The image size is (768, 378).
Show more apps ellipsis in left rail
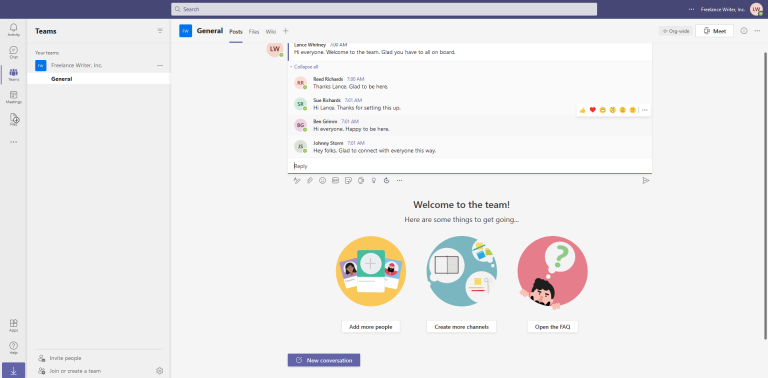point(13,142)
